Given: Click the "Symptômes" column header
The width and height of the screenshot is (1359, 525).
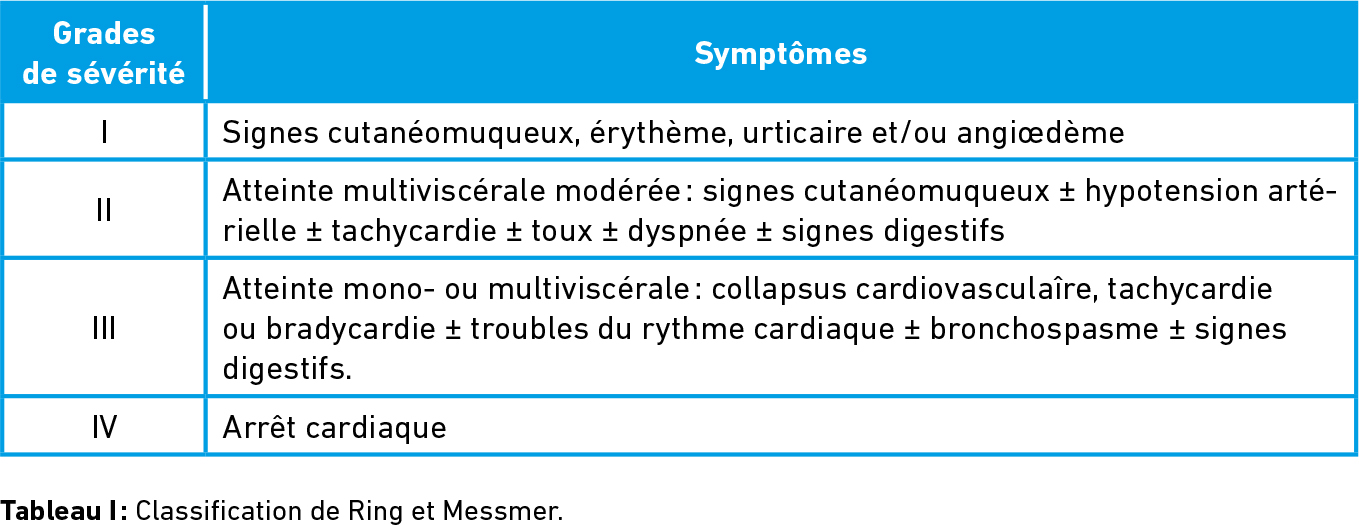Looking at the screenshot, I should (780, 54).
